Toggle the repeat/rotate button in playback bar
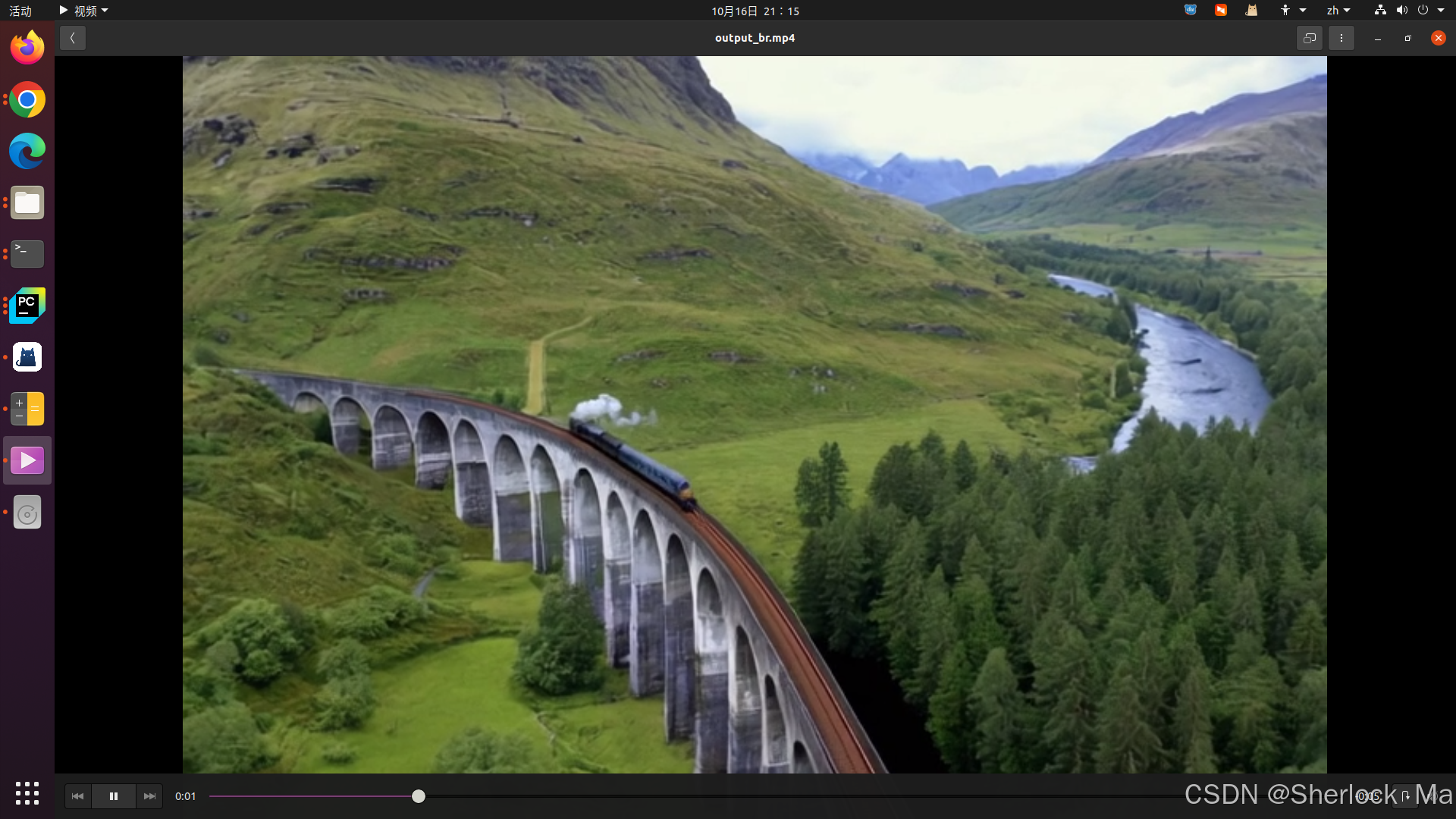 [x=1404, y=796]
